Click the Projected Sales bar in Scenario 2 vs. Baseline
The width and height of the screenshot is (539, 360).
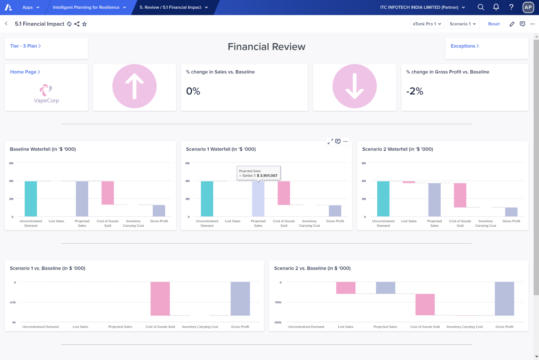(386, 288)
